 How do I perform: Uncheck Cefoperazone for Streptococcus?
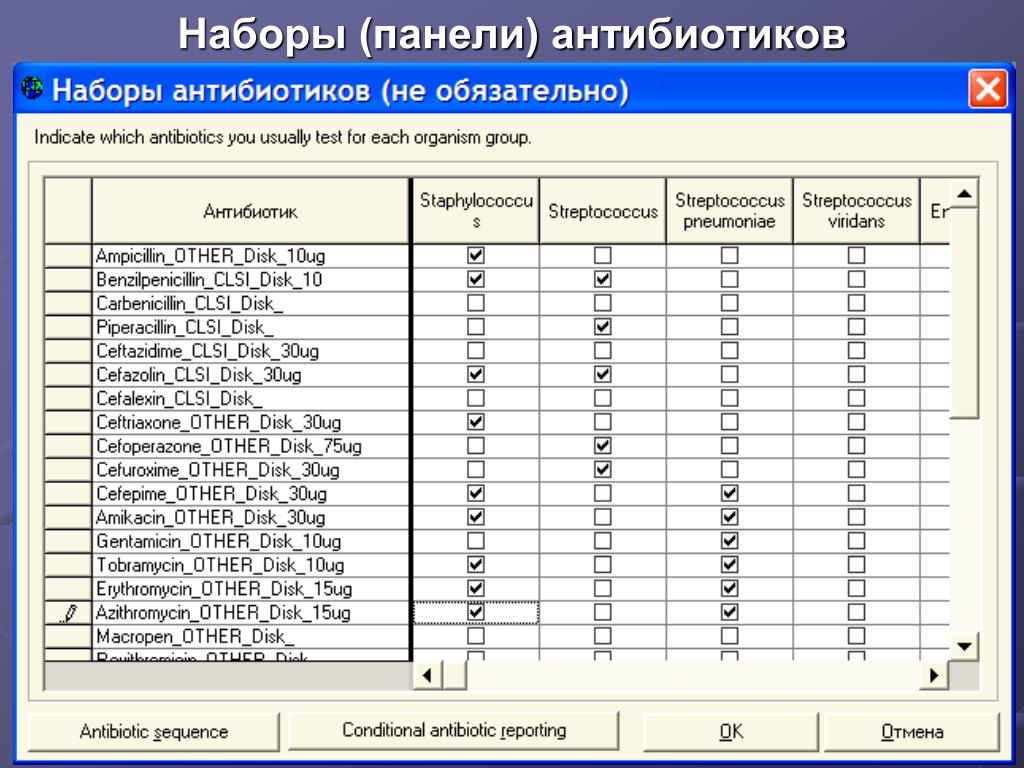coord(603,446)
